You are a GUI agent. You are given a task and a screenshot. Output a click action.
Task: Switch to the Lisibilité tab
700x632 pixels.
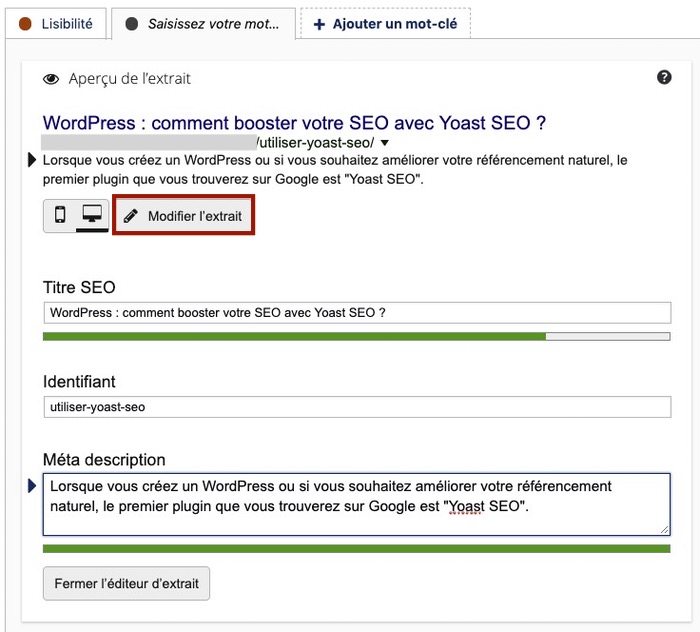coord(56,23)
